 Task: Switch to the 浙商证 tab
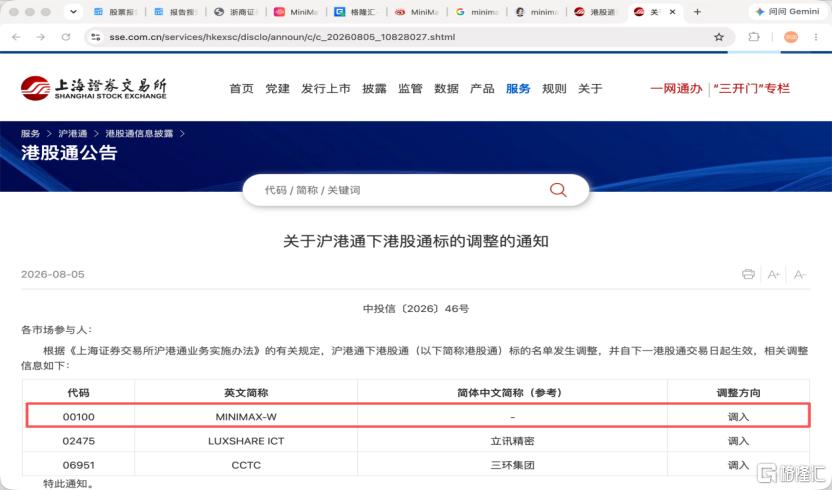point(236,12)
